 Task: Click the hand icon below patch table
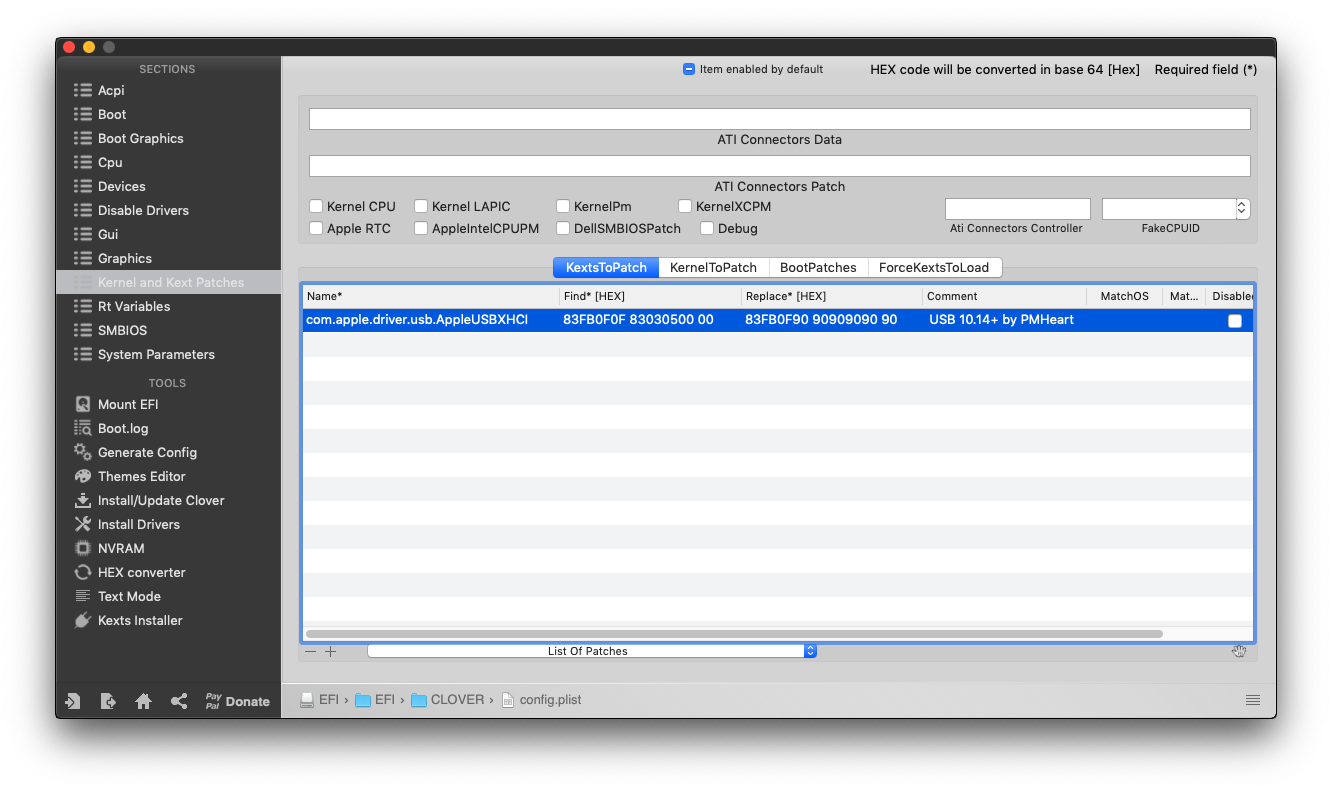[x=1239, y=652]
